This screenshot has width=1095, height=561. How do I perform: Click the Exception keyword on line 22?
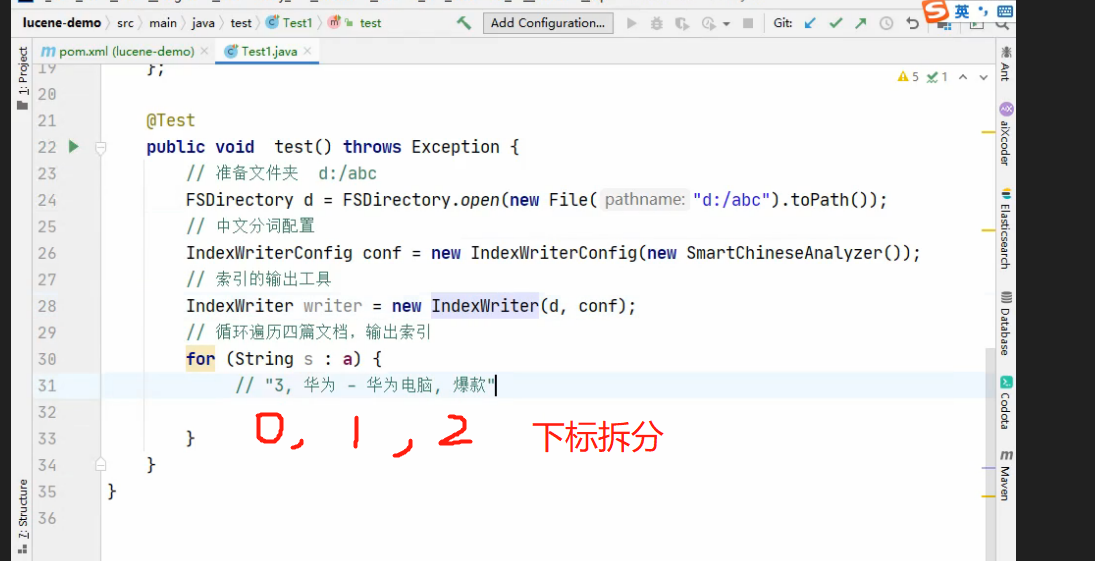point(455,147)
